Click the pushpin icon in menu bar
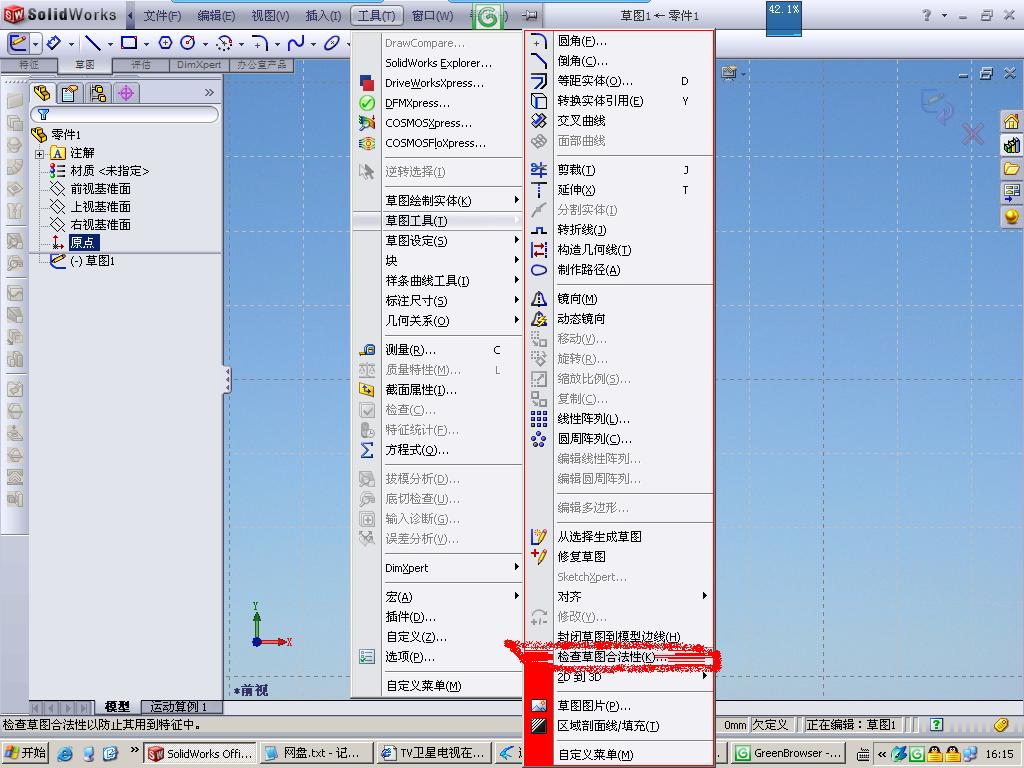The image size is (1024, 768). click(x=530, y=15)
